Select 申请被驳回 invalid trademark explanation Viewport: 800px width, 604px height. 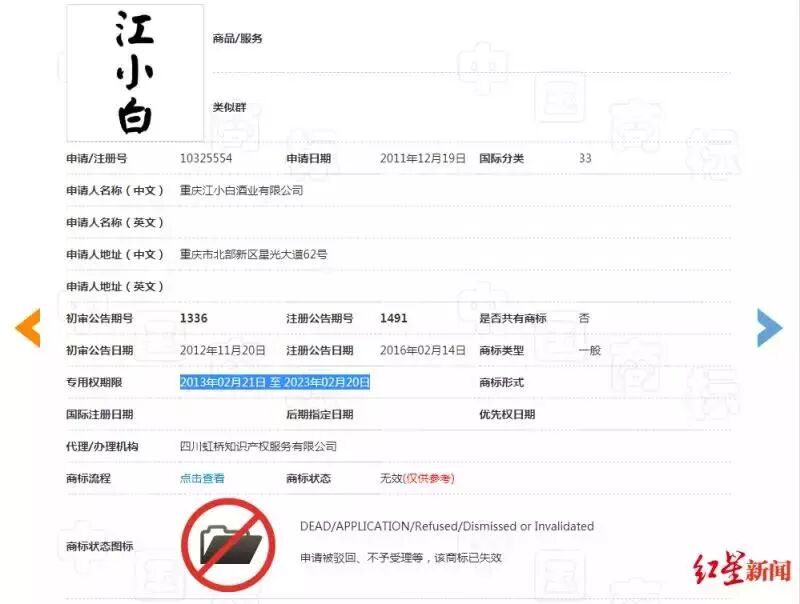click(401, 558)
